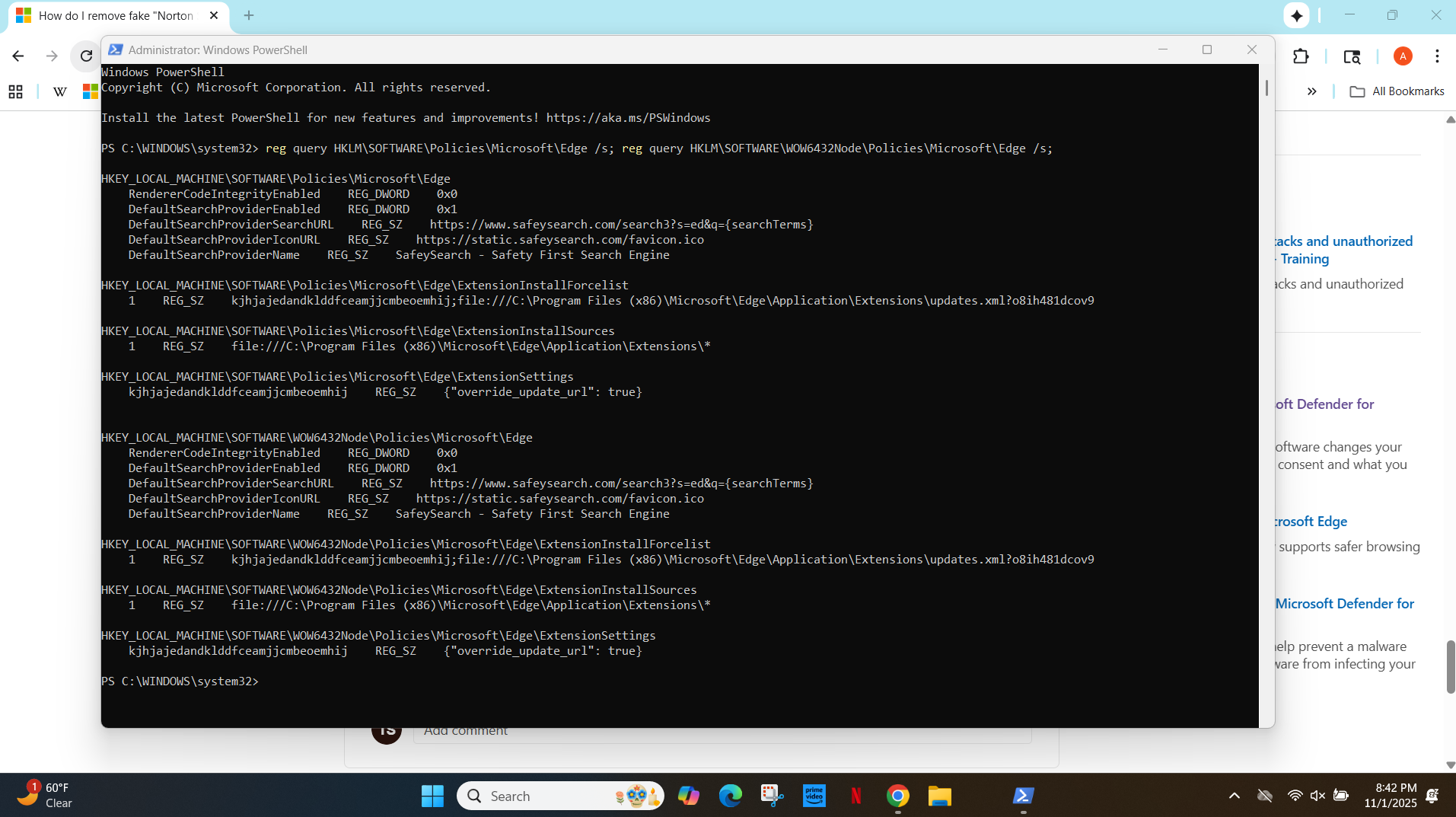The image size is (1456, 817).
Task: Click WOW6432Node 'DefaultSearchProviderName' line
Action: pyautogui.click(x=399, y=514)
